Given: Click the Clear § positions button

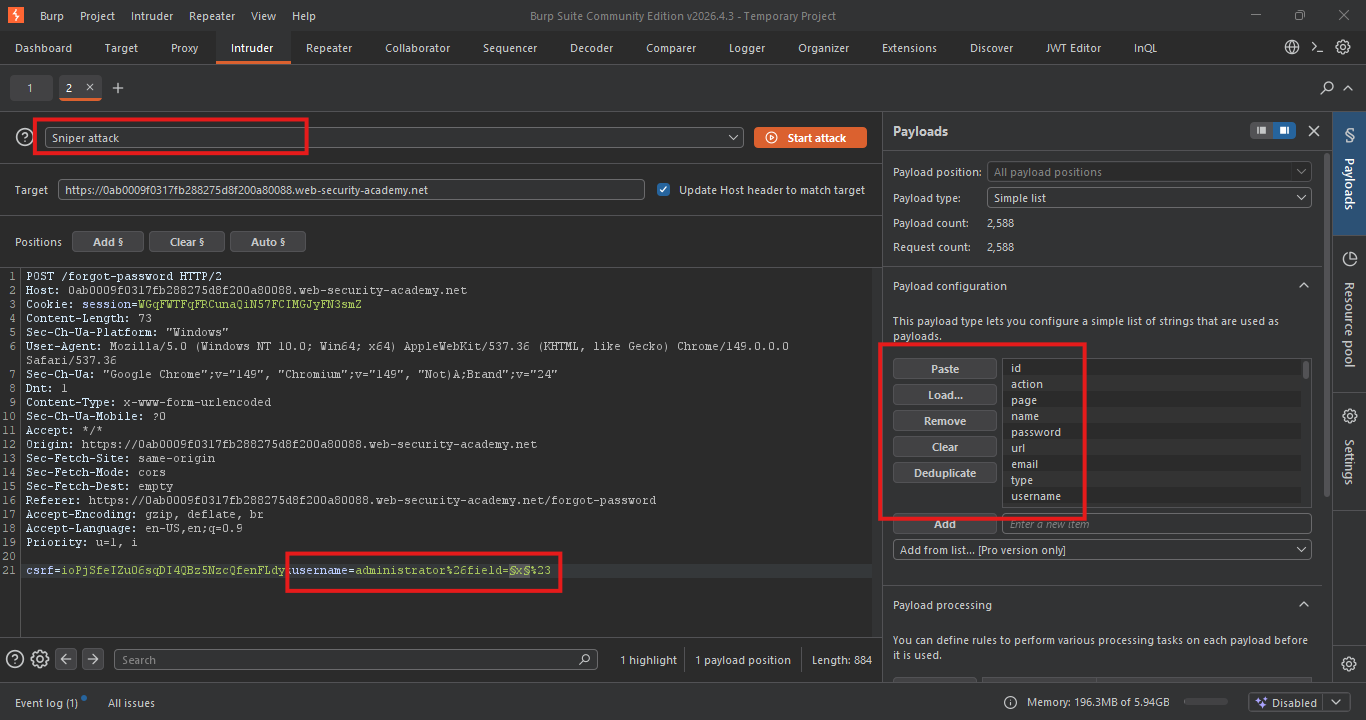Looking at the screenshot, I should pyautogui.click(x=187, y=242).
